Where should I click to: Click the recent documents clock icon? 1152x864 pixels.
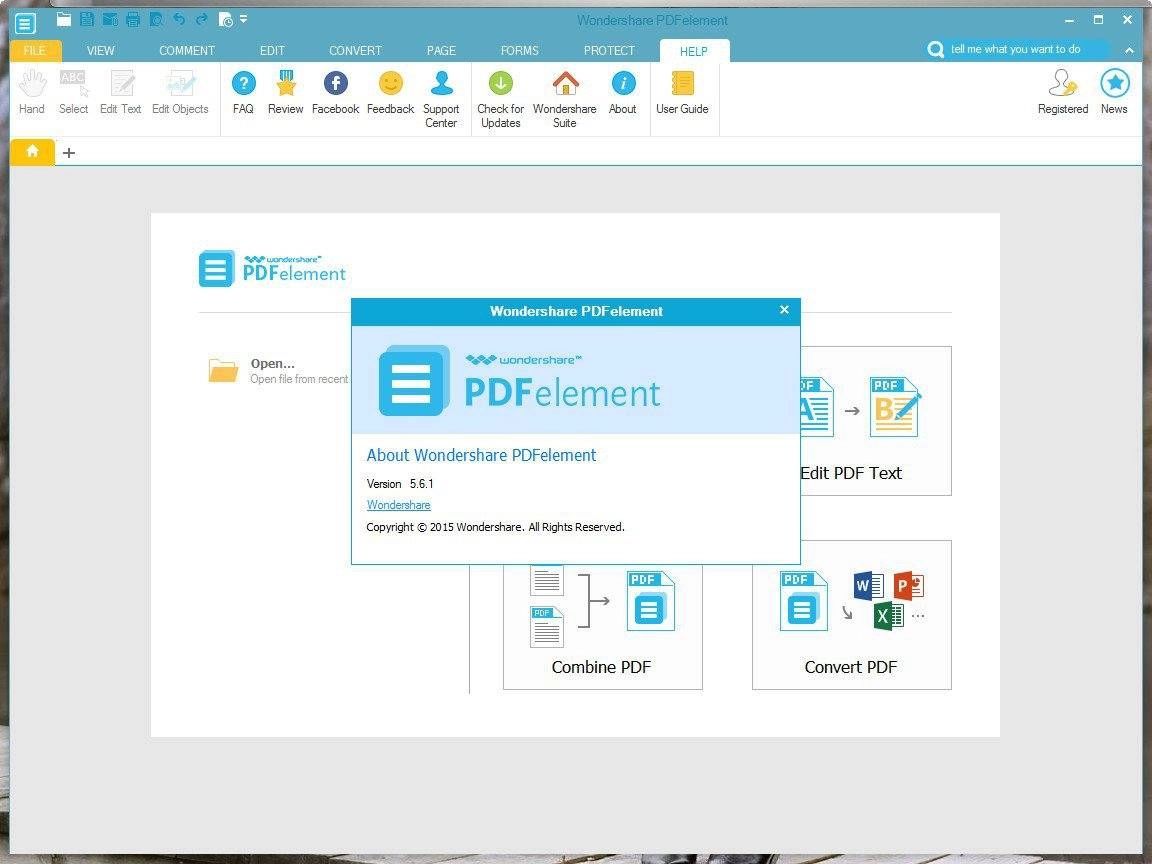pyautogui.click(x=226, y=20)
